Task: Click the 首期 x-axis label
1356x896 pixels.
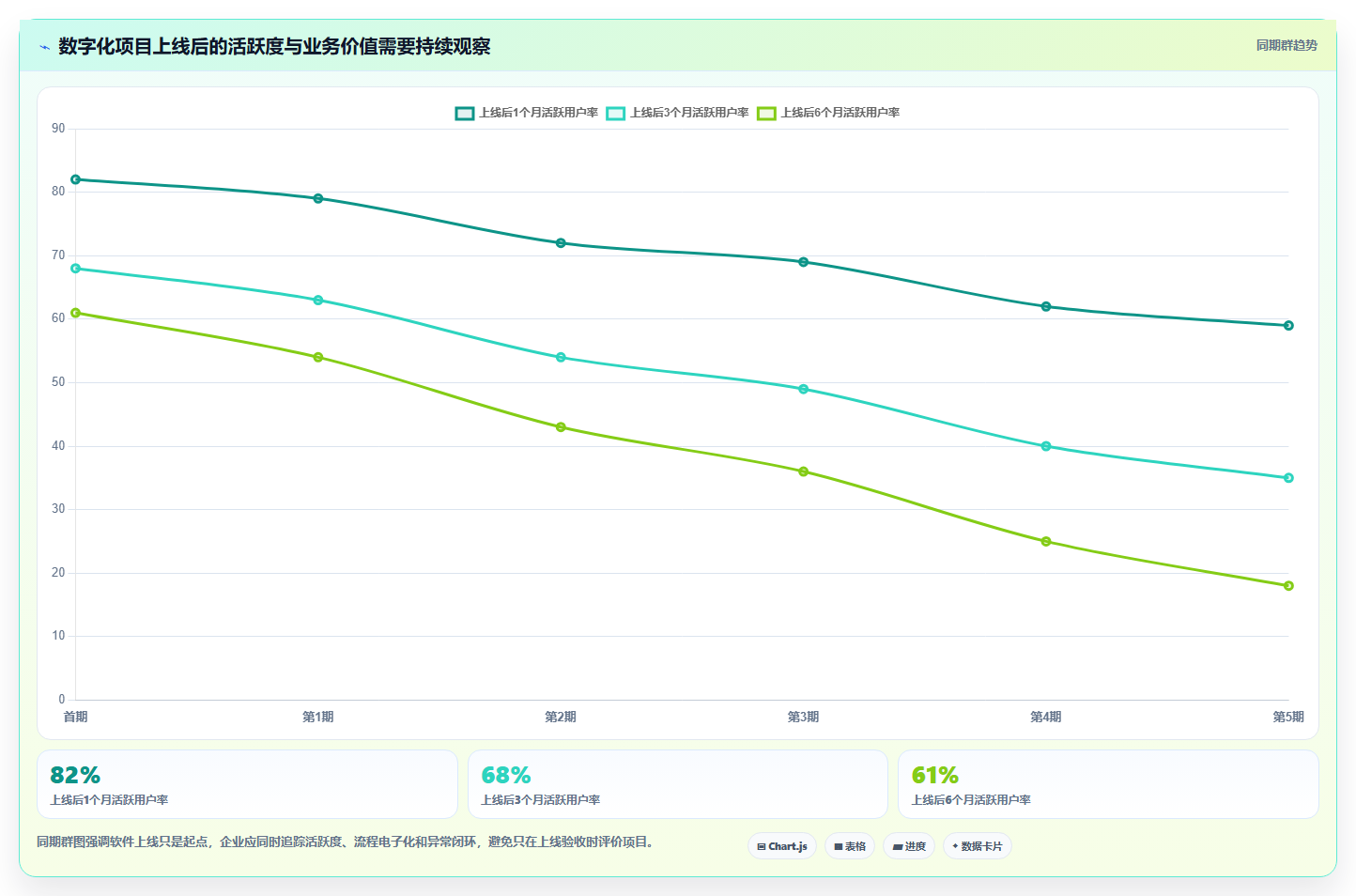Action: (x=76, y=717)
